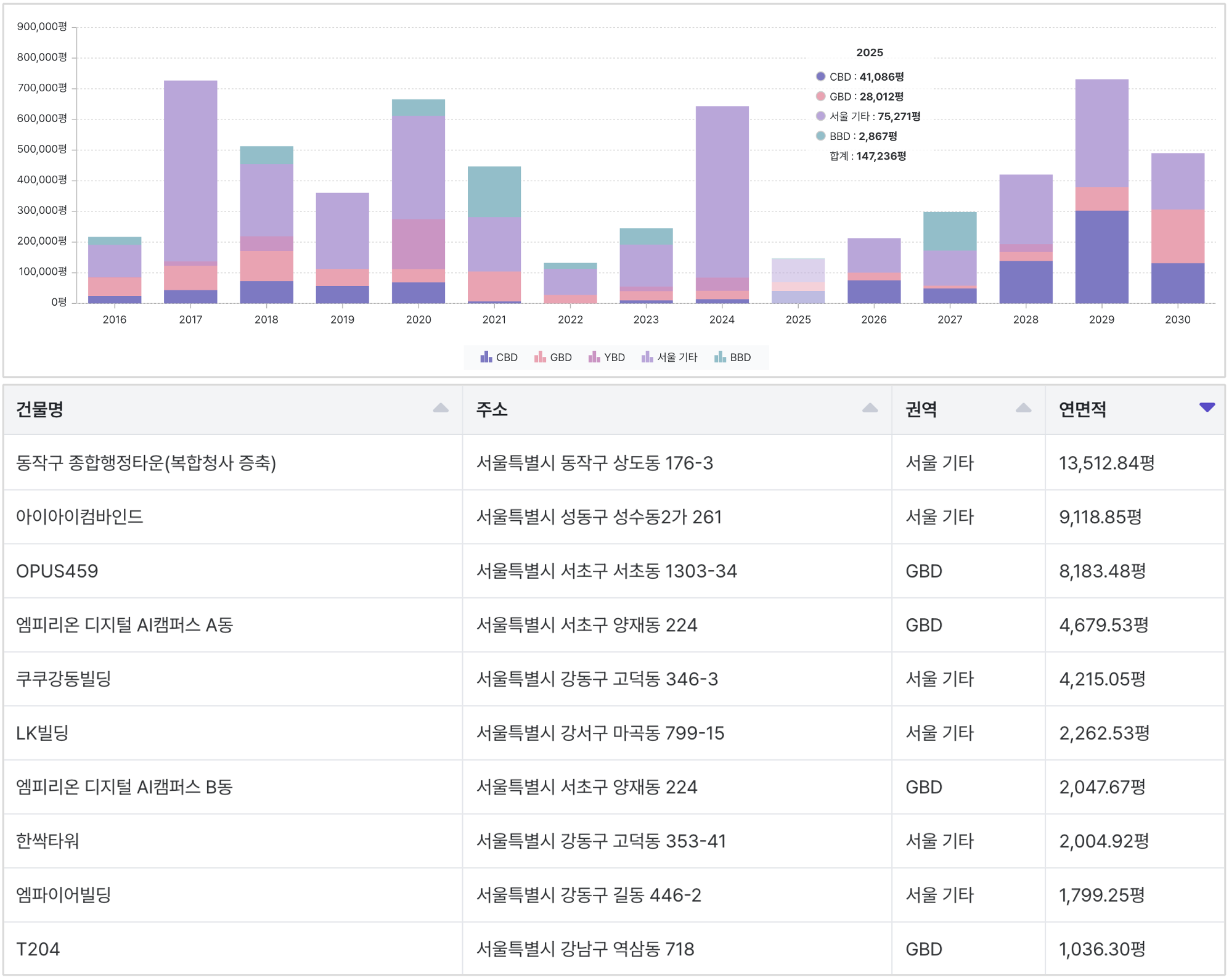The width and height of the screenshot is (1229, 980).
Task: Open the OPUS459 building row
Action: (x=57, y=571)
